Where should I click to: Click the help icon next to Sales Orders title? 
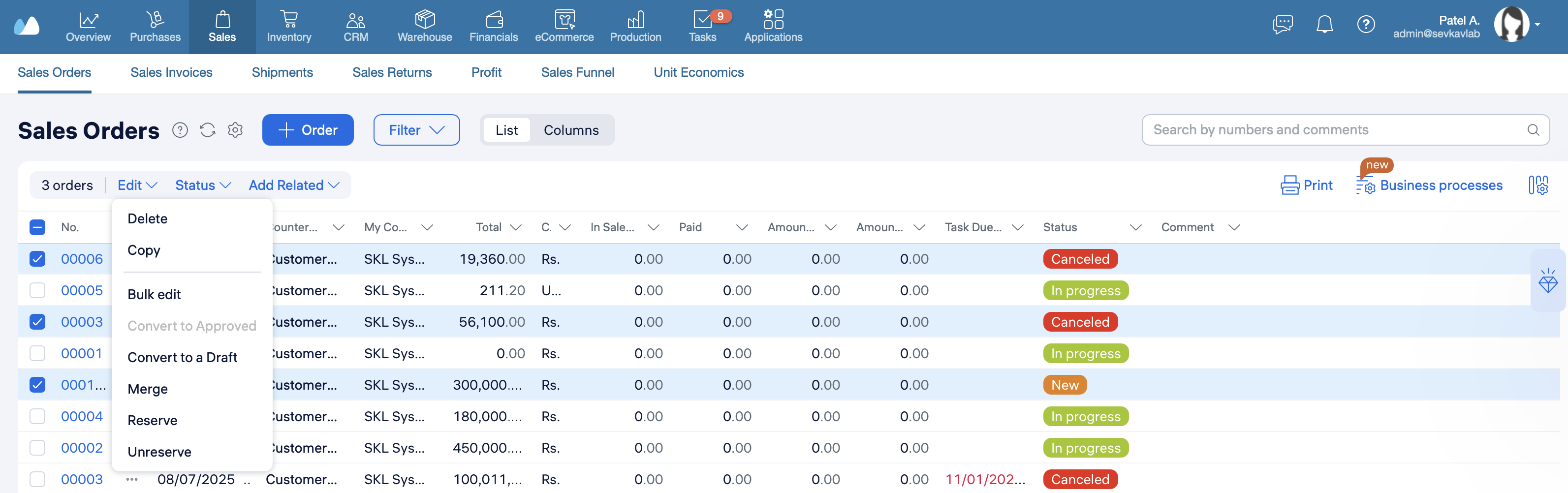point(180,129)
